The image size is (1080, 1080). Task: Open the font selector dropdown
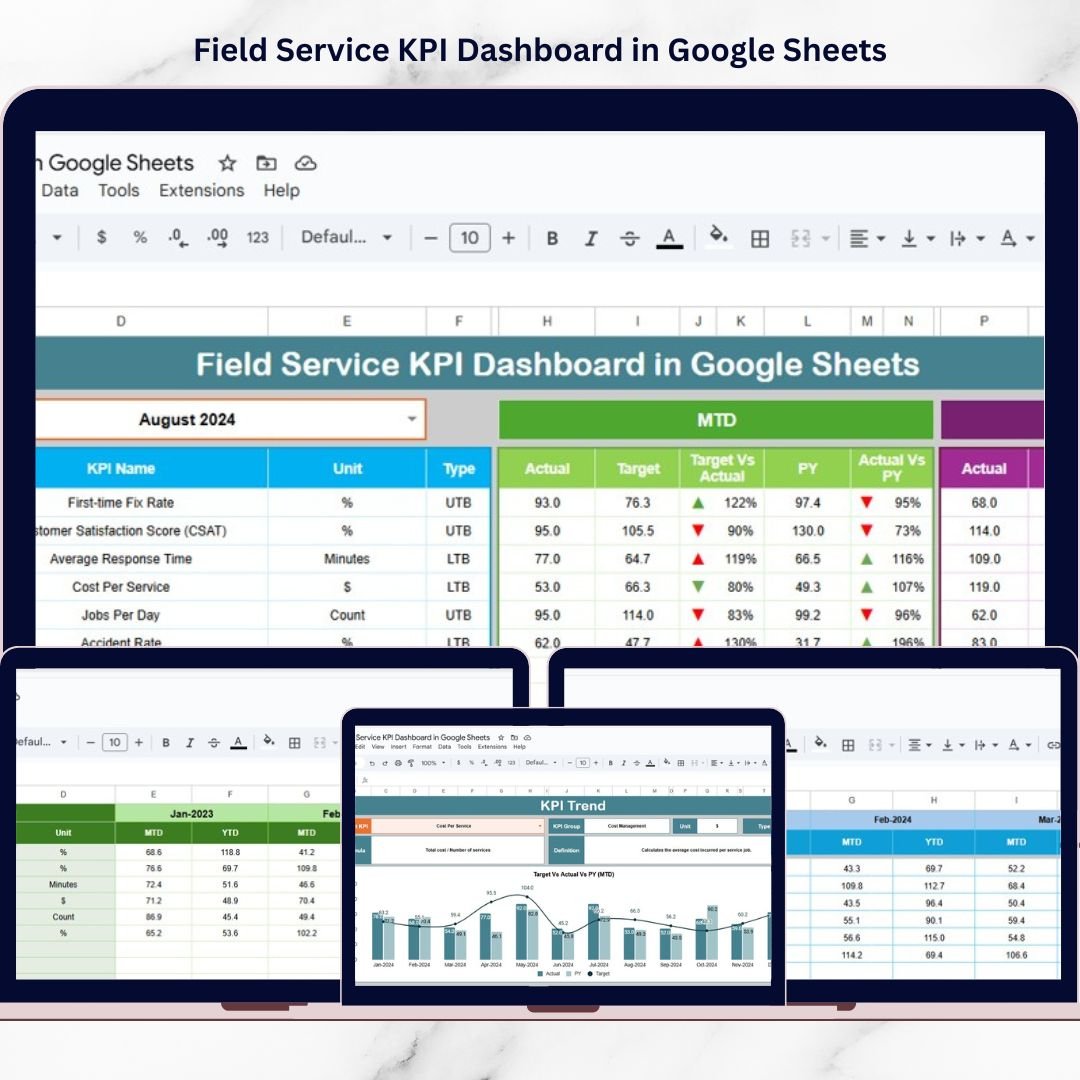tap(345, 238)
